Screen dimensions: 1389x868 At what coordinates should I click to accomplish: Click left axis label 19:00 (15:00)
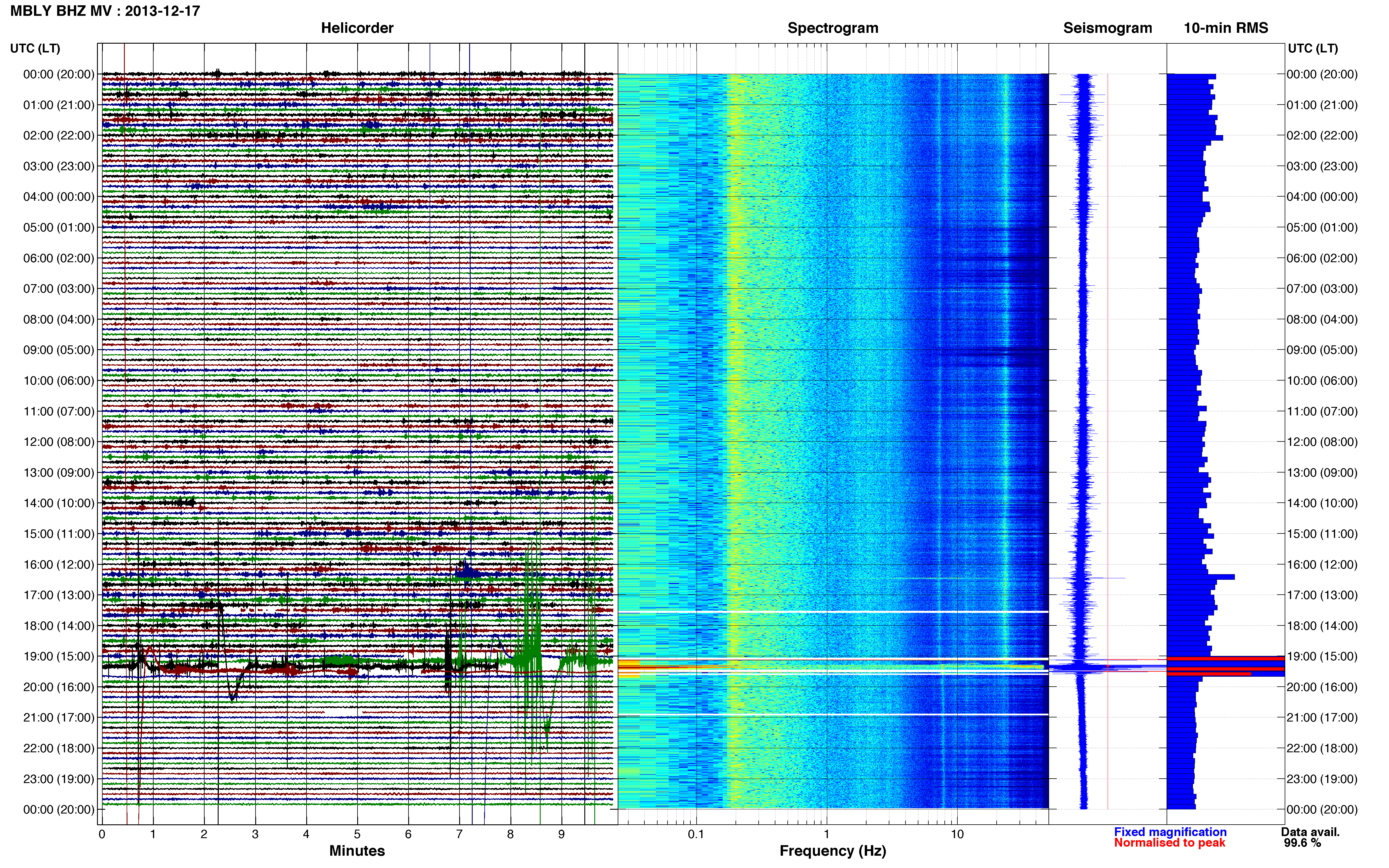pos(59,656)
